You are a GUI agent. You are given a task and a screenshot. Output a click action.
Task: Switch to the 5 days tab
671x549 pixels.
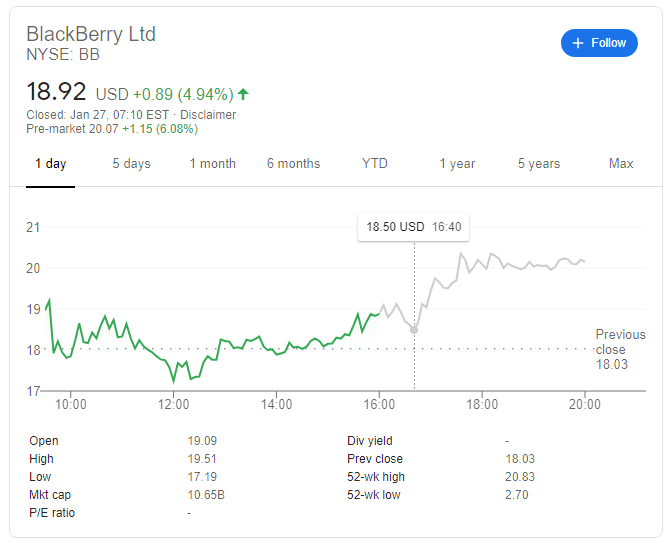[131, 164]
